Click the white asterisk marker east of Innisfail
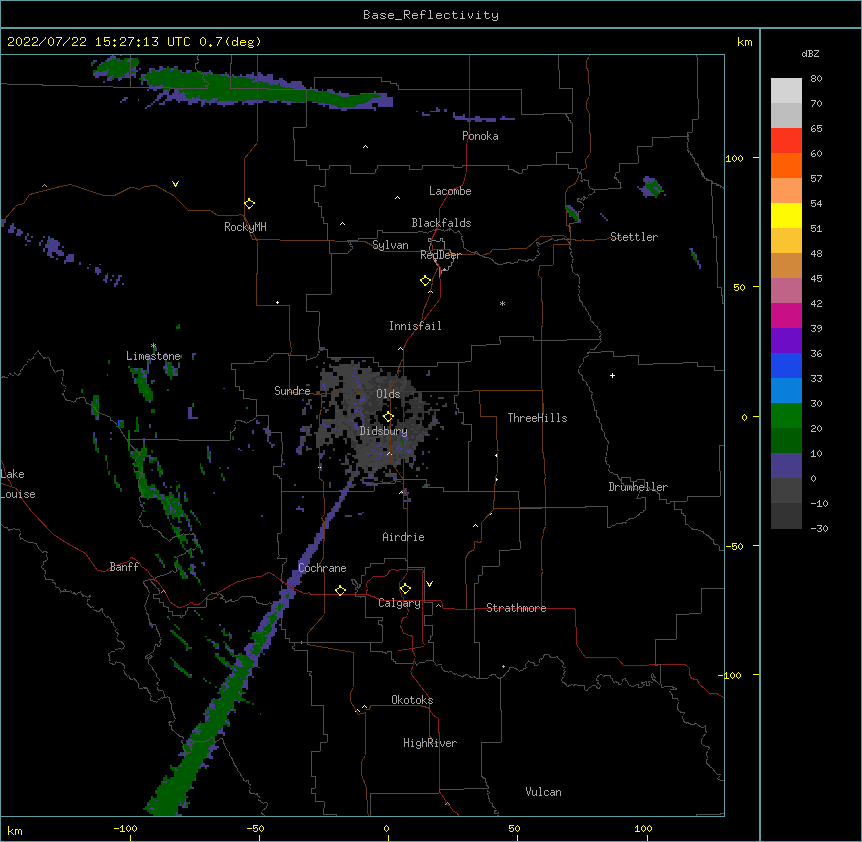 point(502,303)
